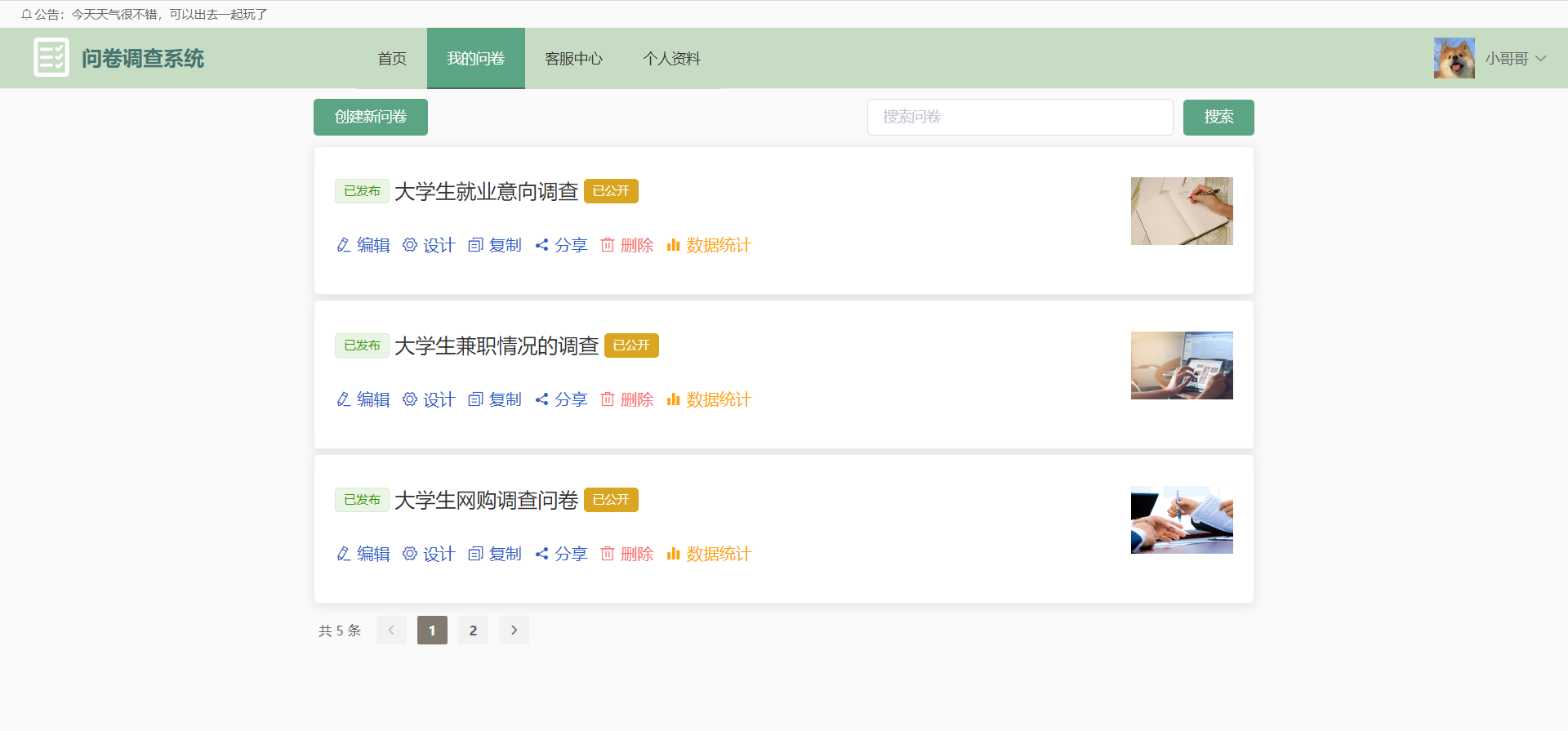This screenshot has height=731, width=1568.
Task: Click the edit pencil icon for 大学生网购调查问卷
Action: click(x=344, y=554)
